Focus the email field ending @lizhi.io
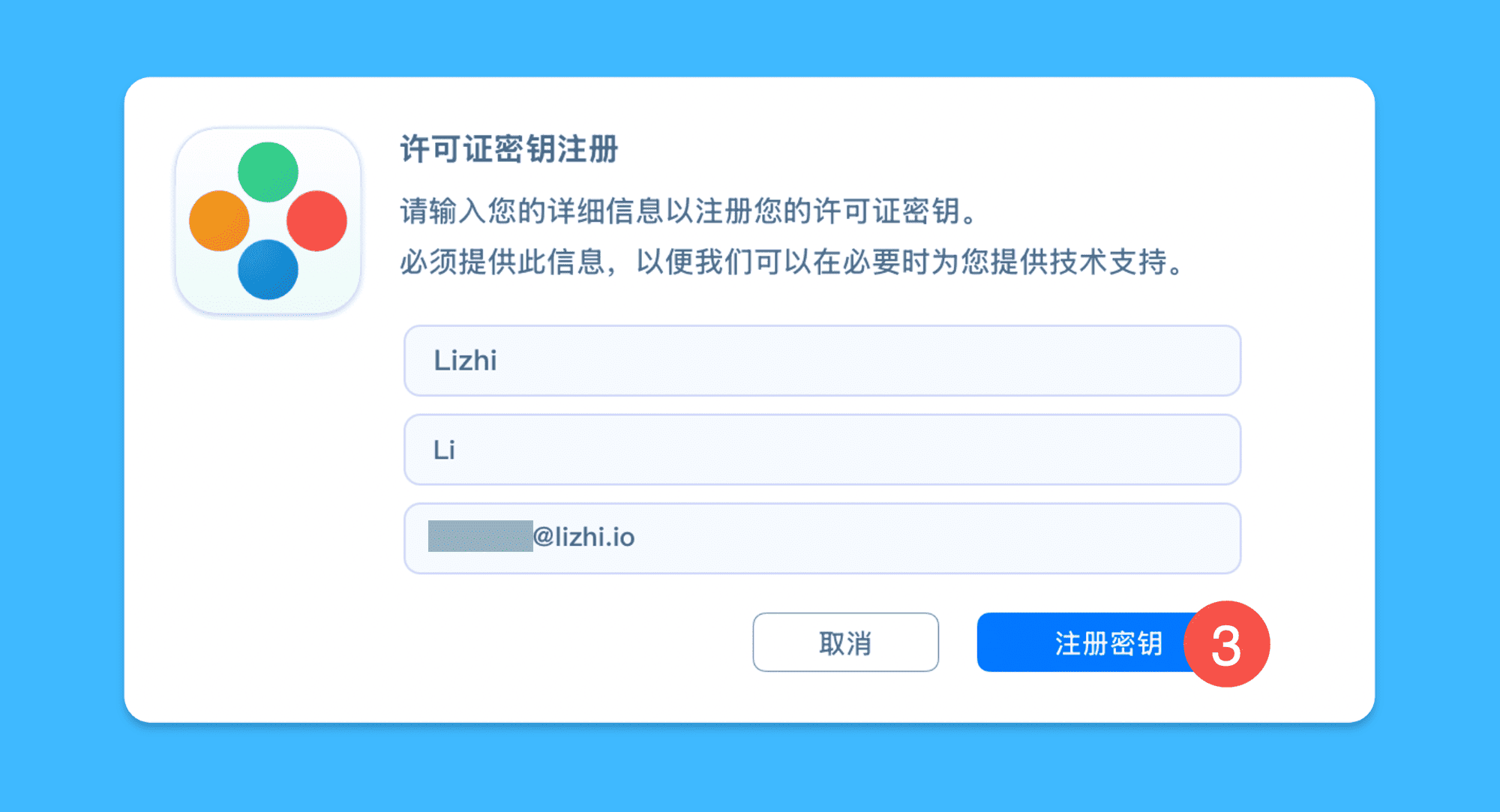Viewport: 1500px width, 812px height. pos(822,538)
